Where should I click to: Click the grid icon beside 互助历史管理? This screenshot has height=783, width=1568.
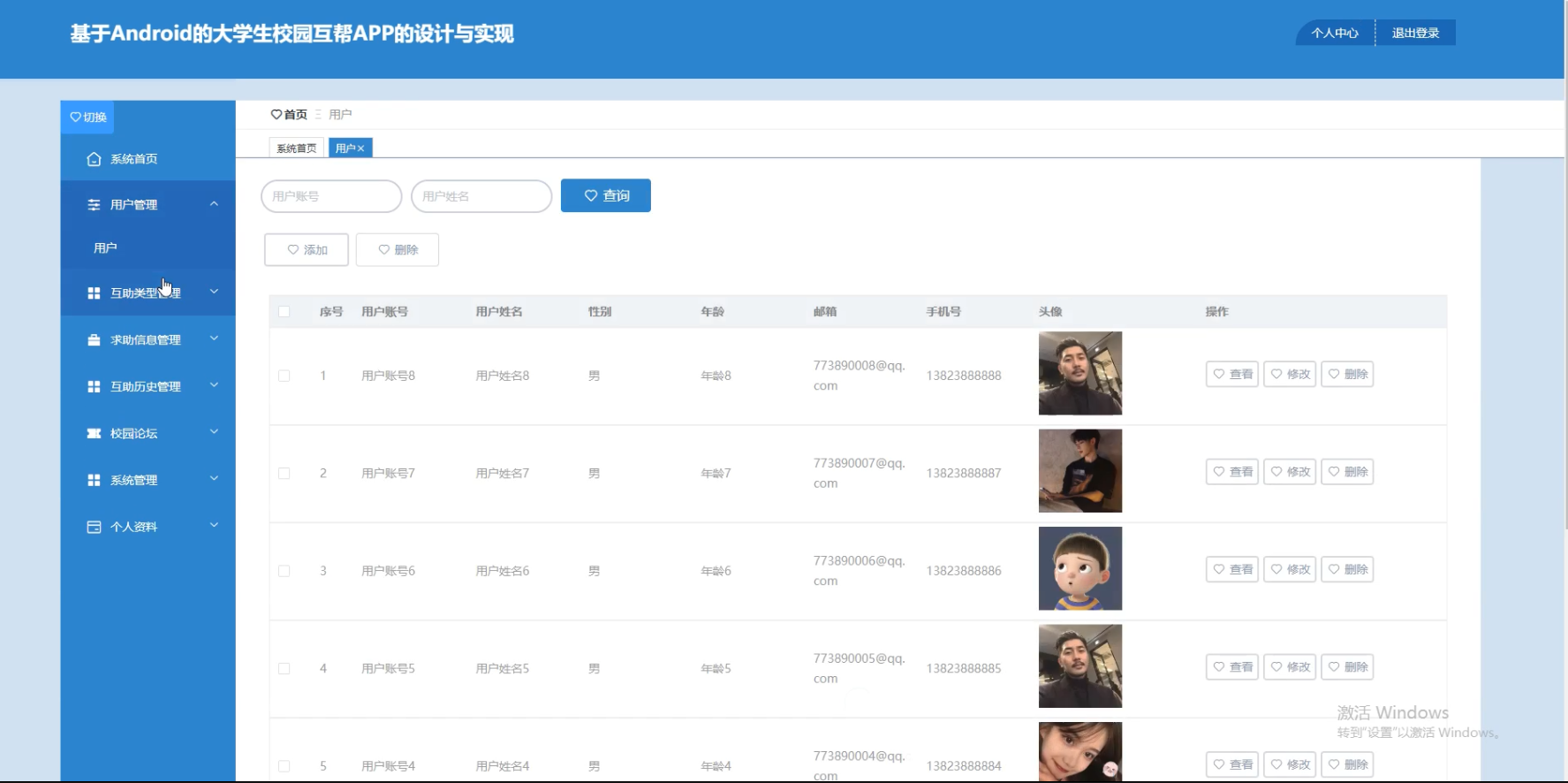coord(94,386)
